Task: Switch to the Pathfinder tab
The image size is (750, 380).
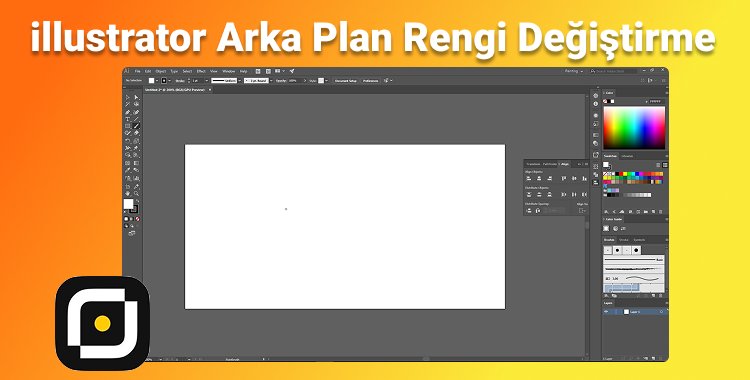Action: click(550, 164)
